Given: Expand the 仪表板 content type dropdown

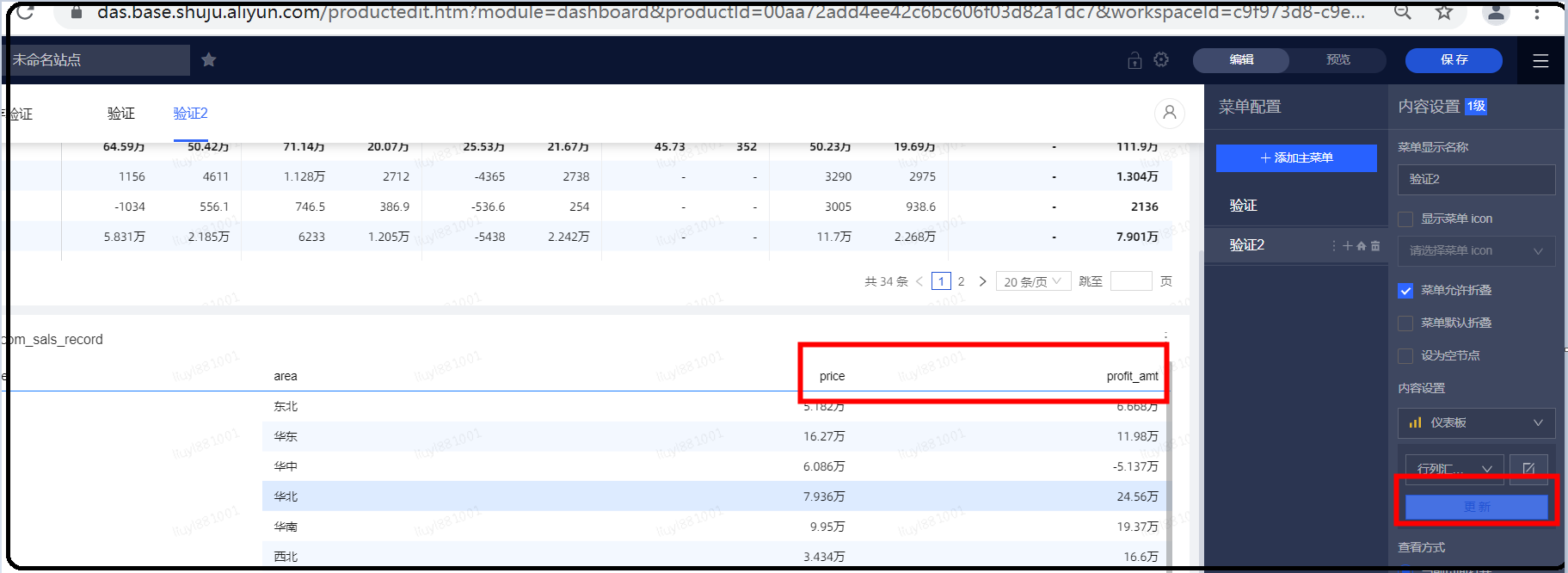Looking at the screenshot, I should coord(1476,422).
